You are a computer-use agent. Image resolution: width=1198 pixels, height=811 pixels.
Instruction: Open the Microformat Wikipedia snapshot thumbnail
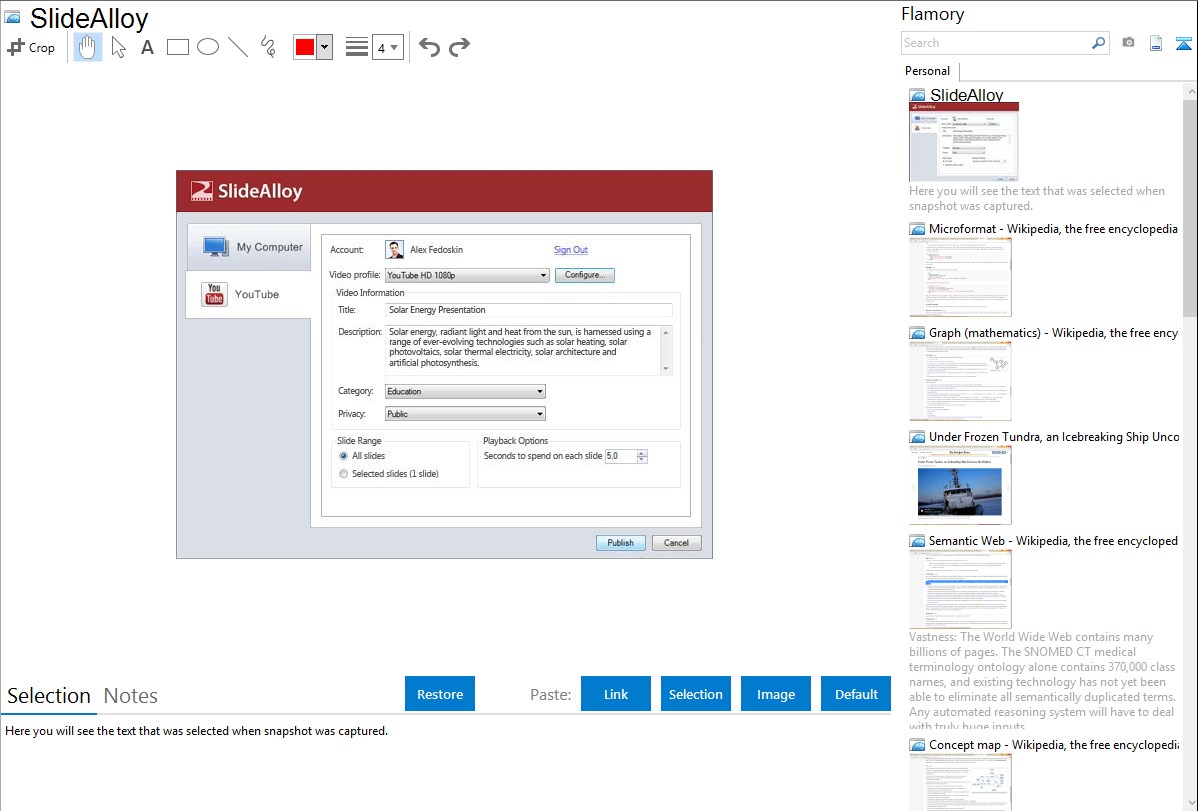click(x=960, y=277)
